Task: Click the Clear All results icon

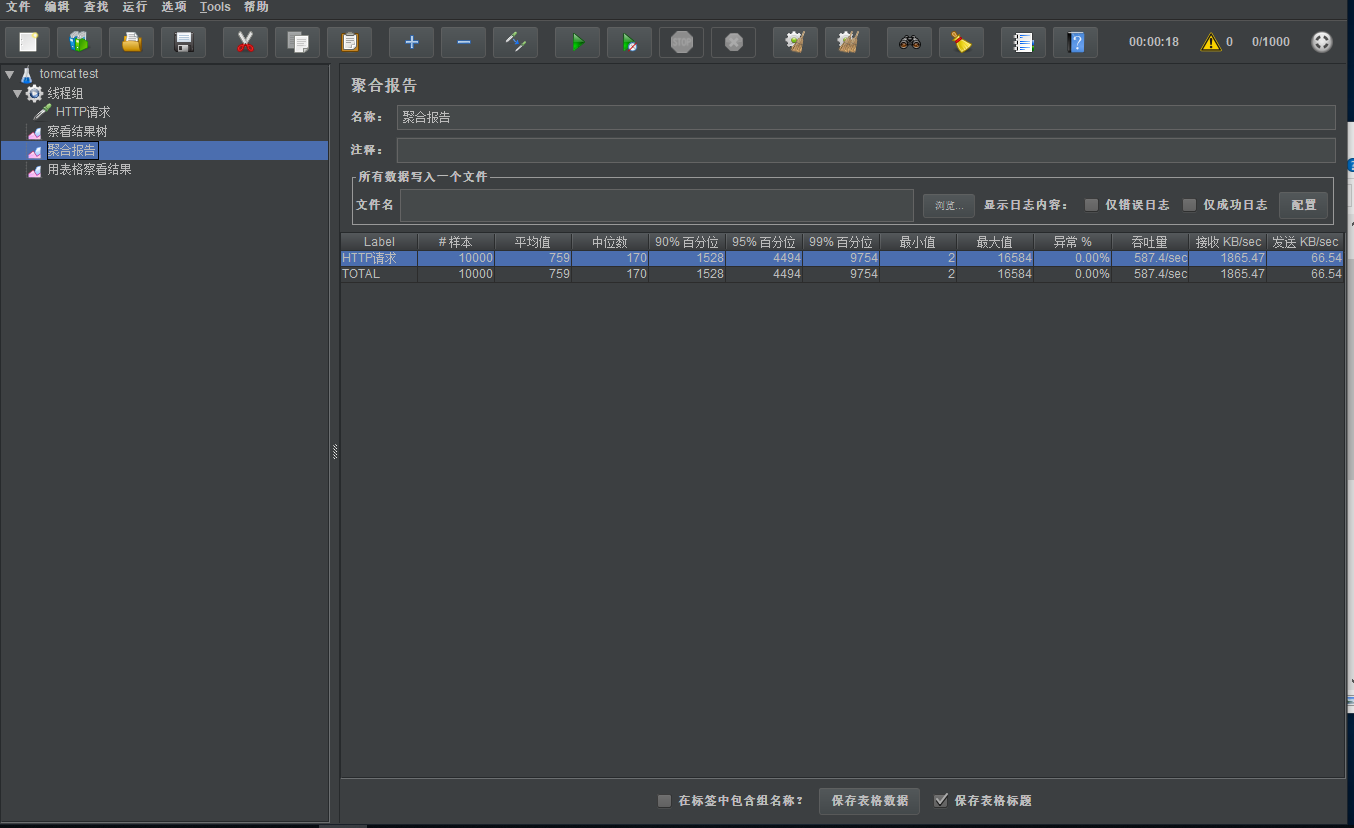Action: [x=847, y=42]
